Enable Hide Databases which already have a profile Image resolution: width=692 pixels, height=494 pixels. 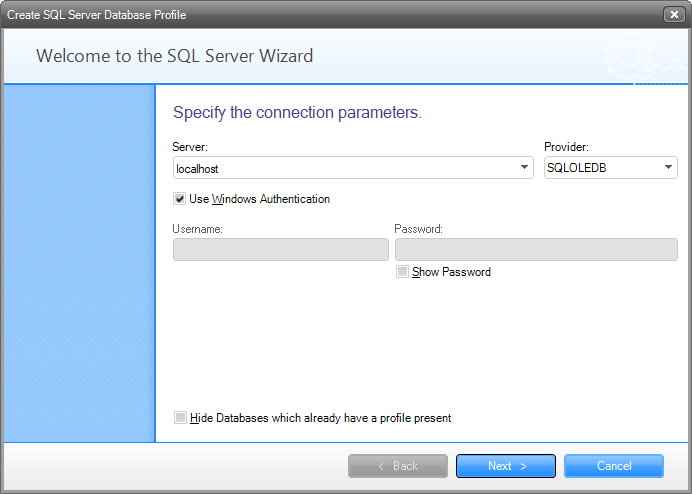[180, 417]
